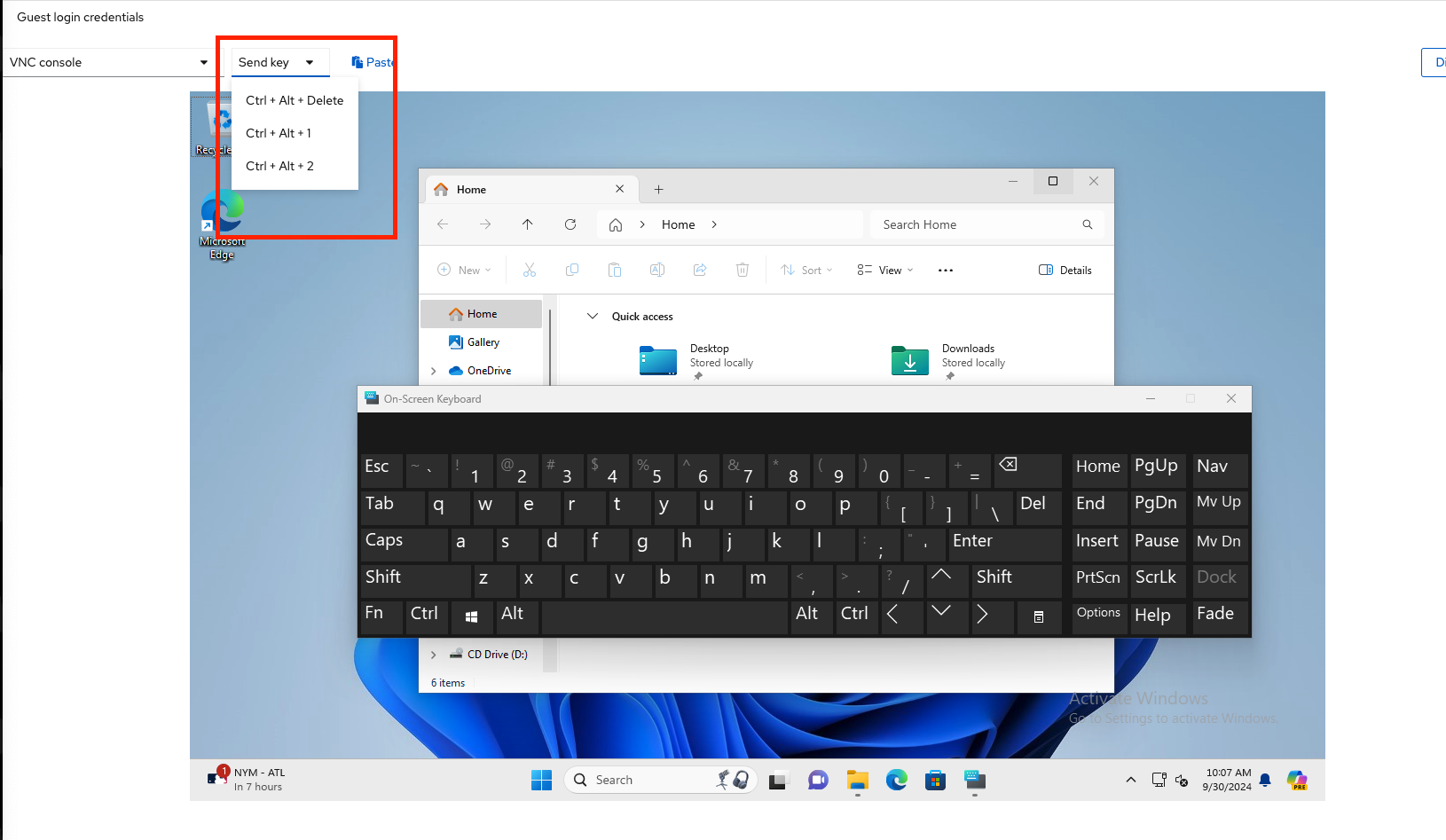Click the magnifier icon in Search Home
1446x840 pixels.
coord(1087,224)
